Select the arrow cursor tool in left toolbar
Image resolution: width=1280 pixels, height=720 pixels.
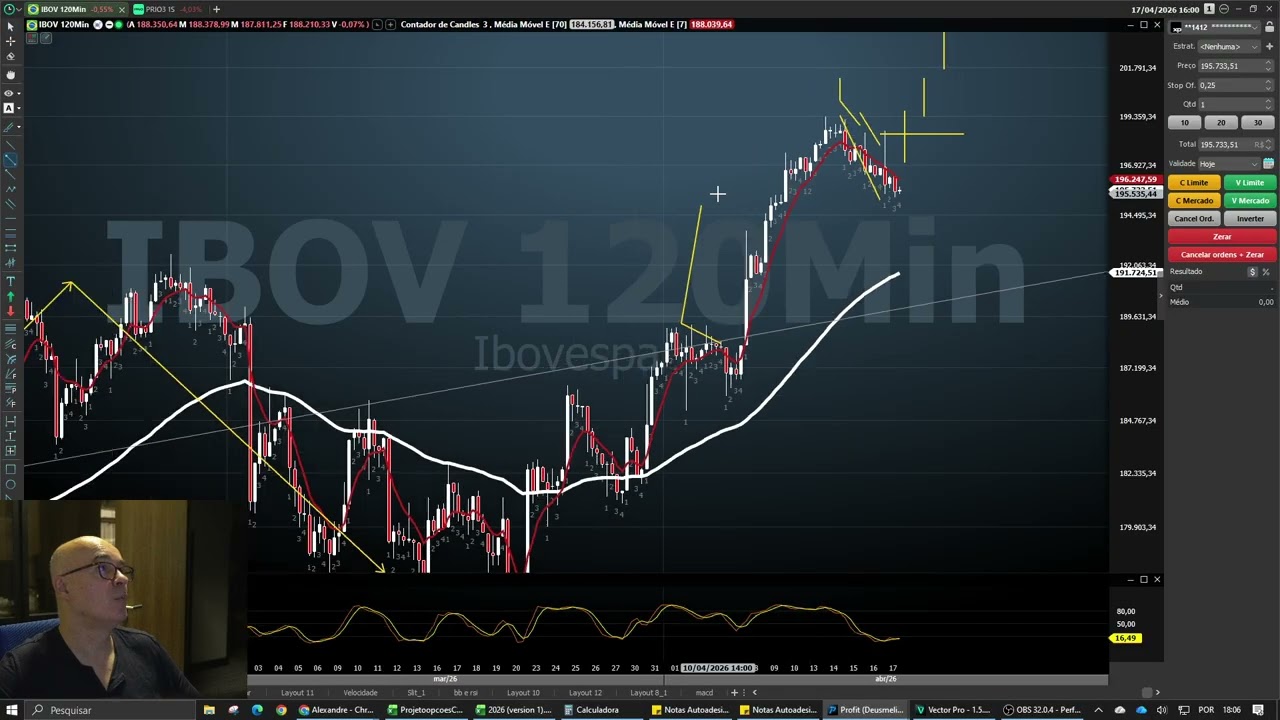click(11, 26)
